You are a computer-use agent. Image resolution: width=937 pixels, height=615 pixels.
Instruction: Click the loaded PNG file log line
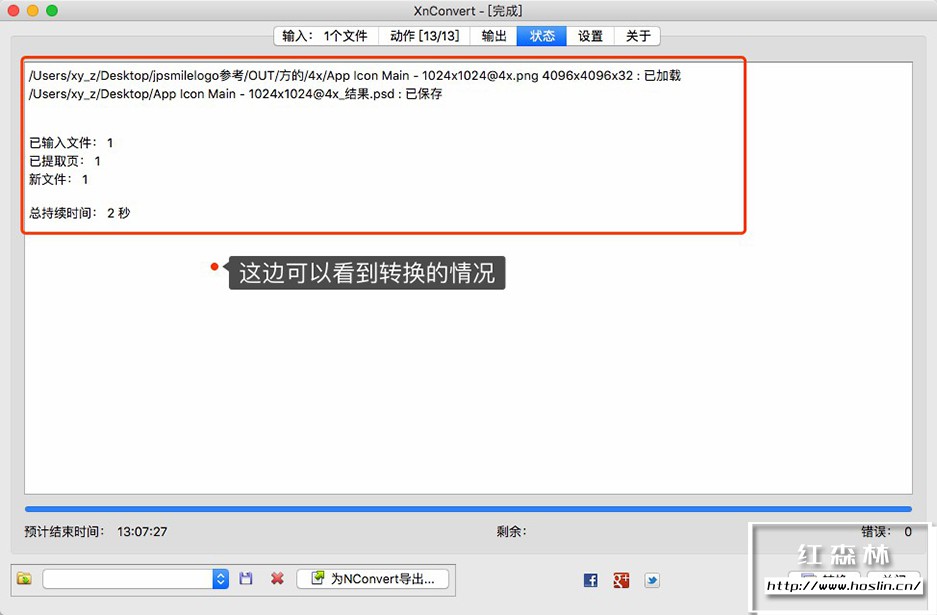355,75
